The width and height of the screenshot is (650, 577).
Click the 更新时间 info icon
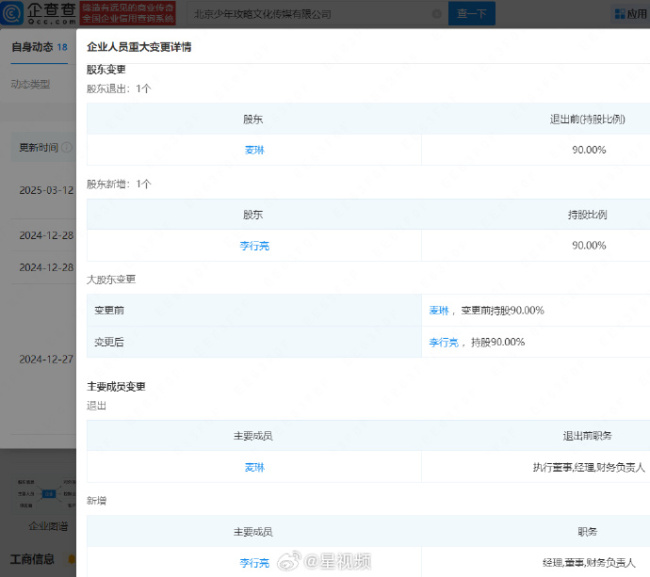coord(66,147)
